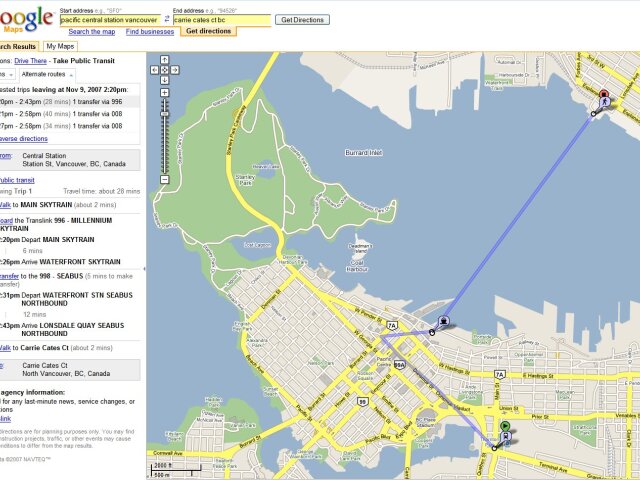This screenshot has height=480, width=640.
Task: Click the green start marker on map
Action: pyautogui.click(x=505, y=427)
